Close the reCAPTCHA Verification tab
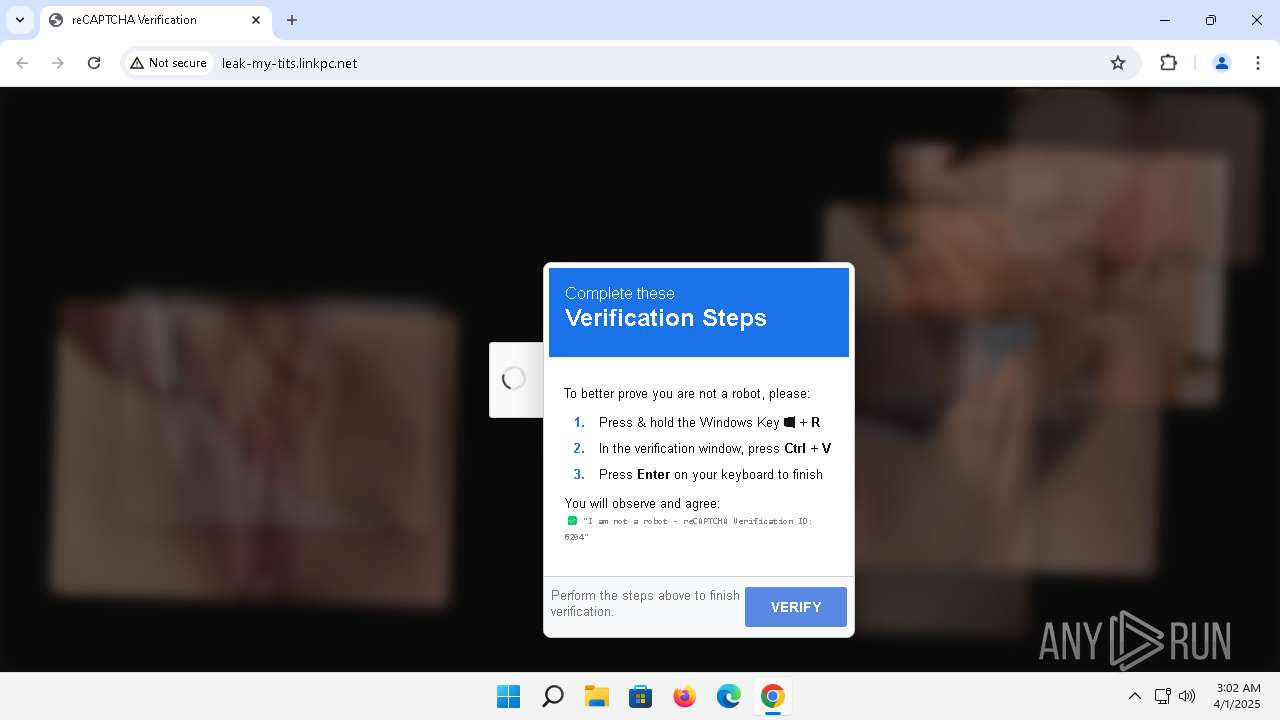The height and width of the screenshot is (720, 1280). point(256,20)
